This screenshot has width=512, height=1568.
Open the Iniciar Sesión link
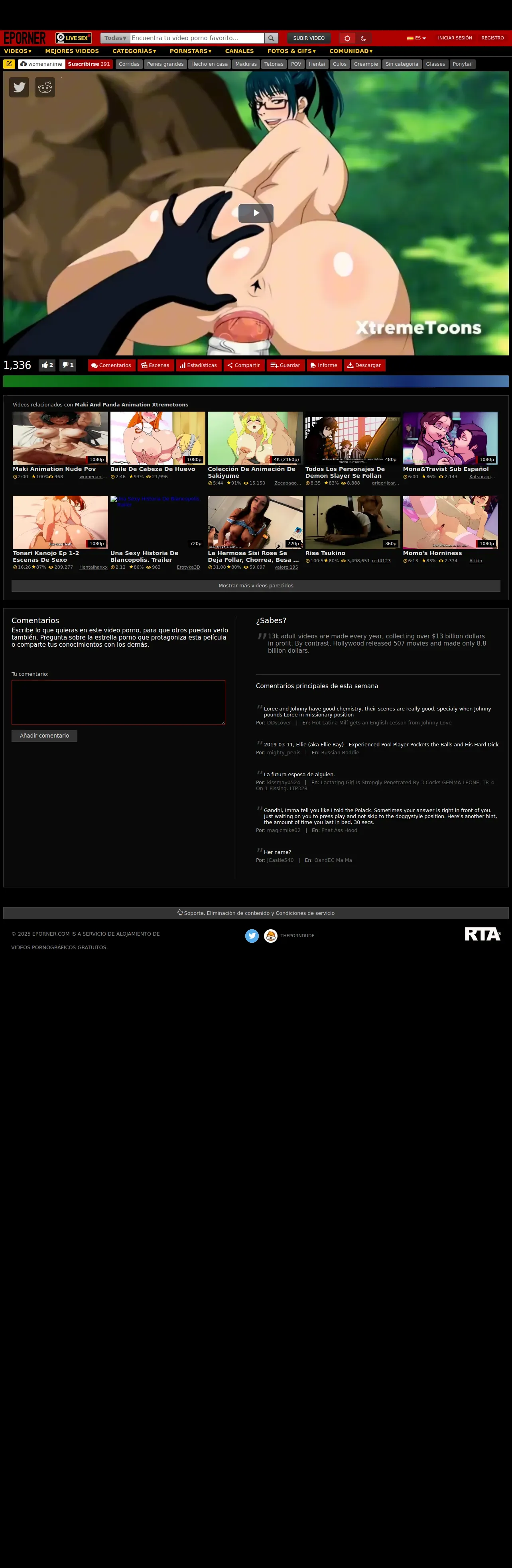[455, 38]
